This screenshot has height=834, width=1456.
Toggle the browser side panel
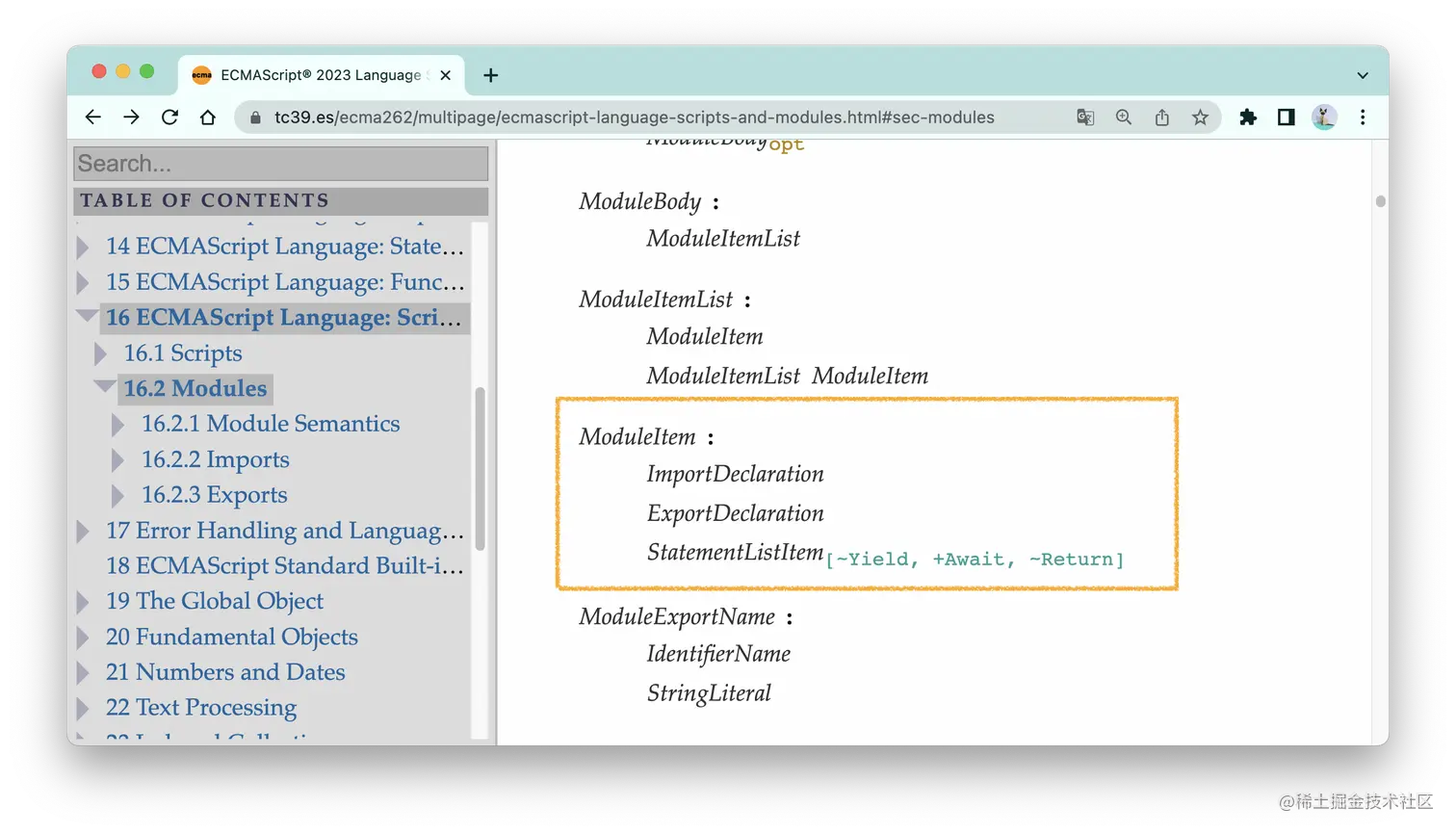click(x=1286, y=117)
